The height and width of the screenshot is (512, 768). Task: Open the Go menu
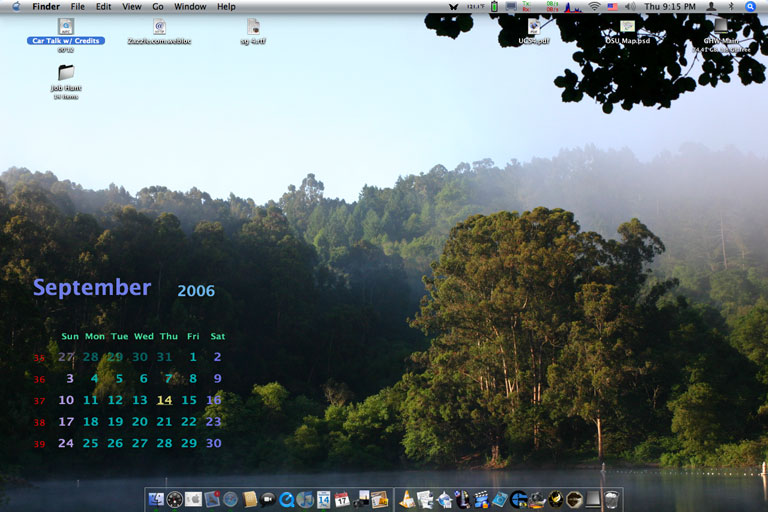tap(158, 6)
